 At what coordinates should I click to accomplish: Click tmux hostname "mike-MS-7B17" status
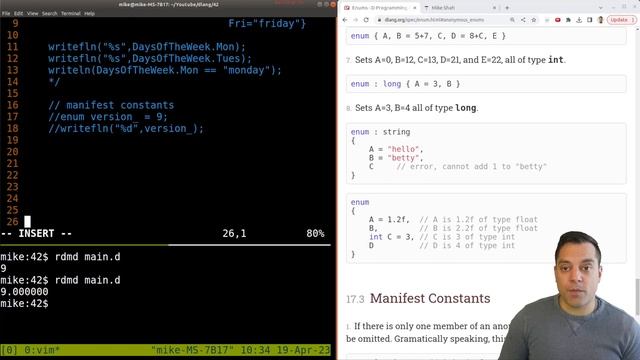193,350
